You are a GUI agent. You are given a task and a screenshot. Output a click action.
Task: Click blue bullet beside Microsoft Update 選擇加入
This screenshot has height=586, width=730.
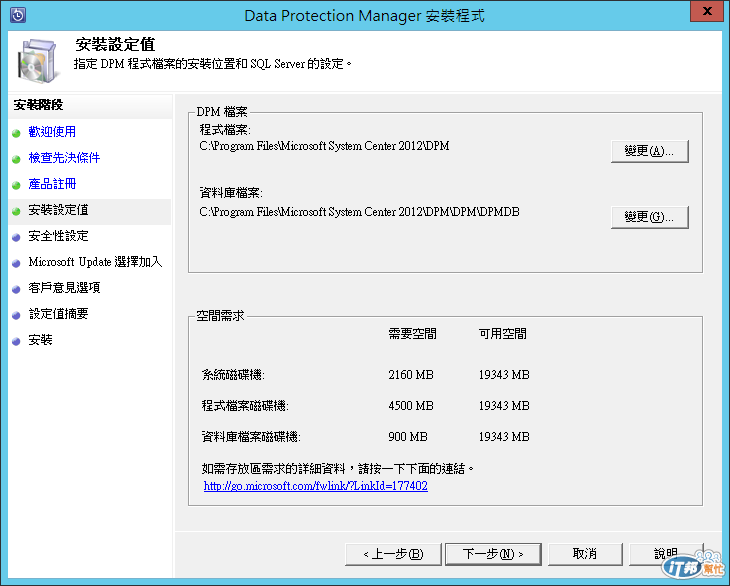tap(16, 263)
